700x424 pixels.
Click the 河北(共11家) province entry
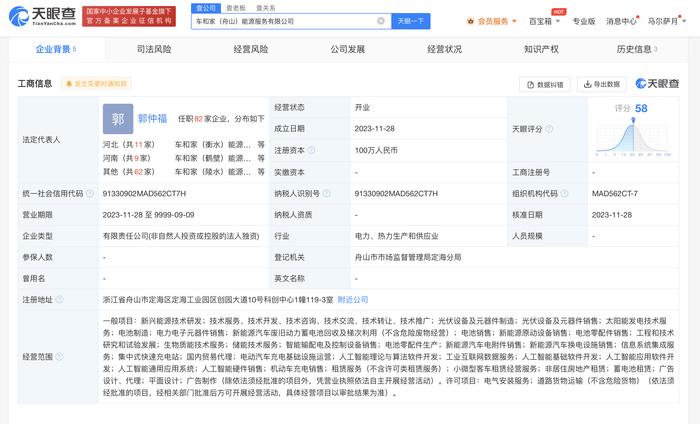129,145
